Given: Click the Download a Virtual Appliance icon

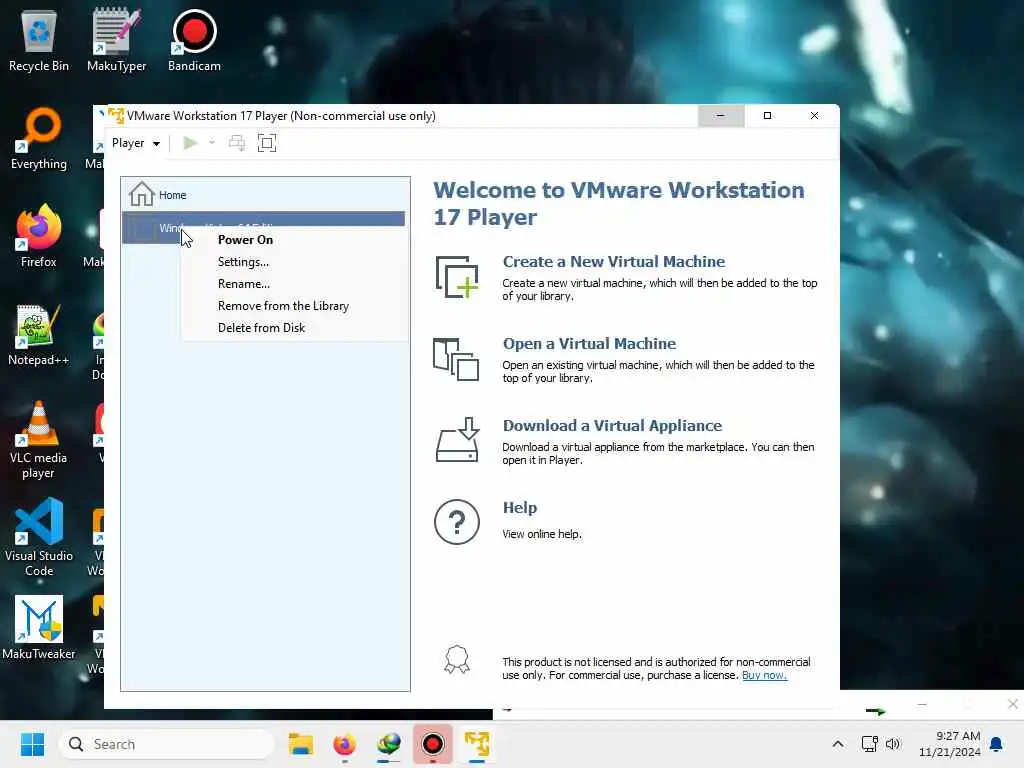Looking at the screenshot, I should 457,440.
